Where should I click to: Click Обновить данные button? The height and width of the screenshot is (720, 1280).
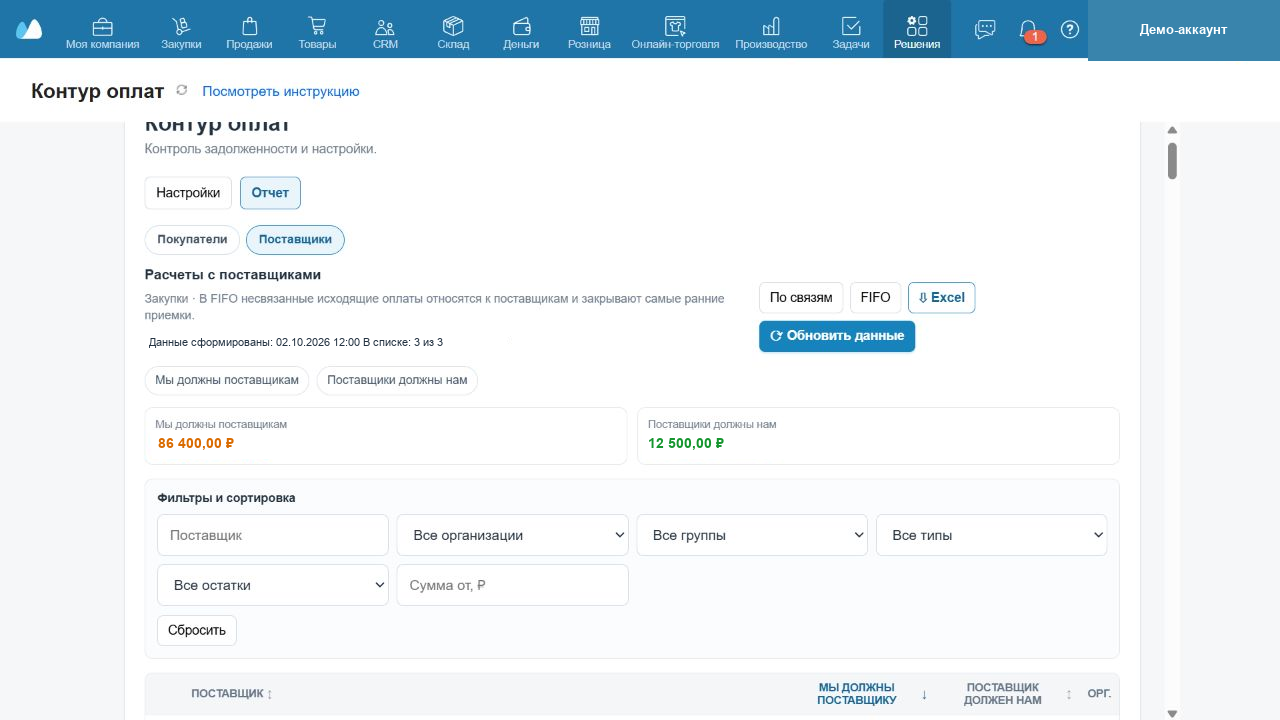point(837,336)
